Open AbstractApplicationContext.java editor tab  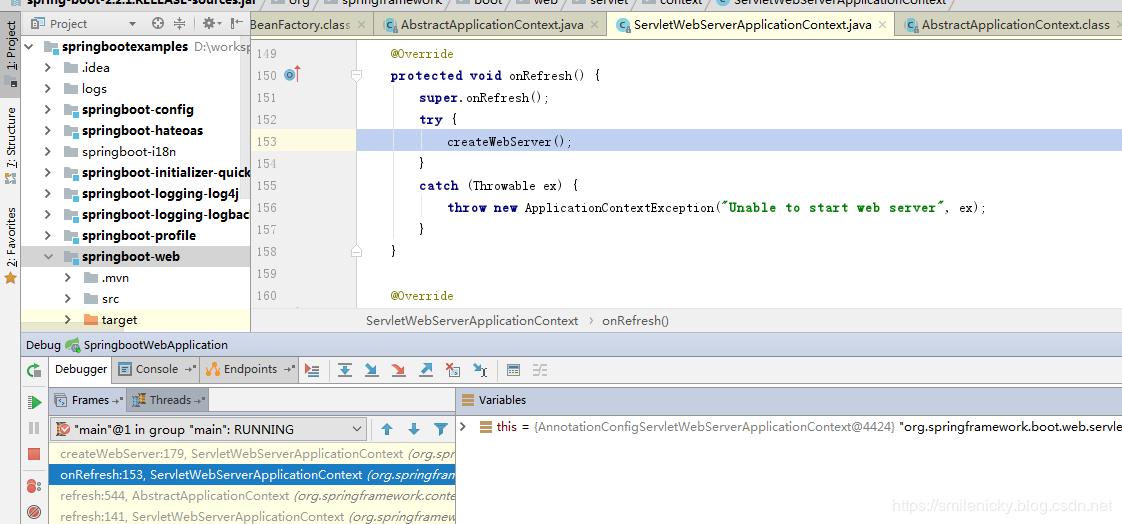click(x=492, y=25)
